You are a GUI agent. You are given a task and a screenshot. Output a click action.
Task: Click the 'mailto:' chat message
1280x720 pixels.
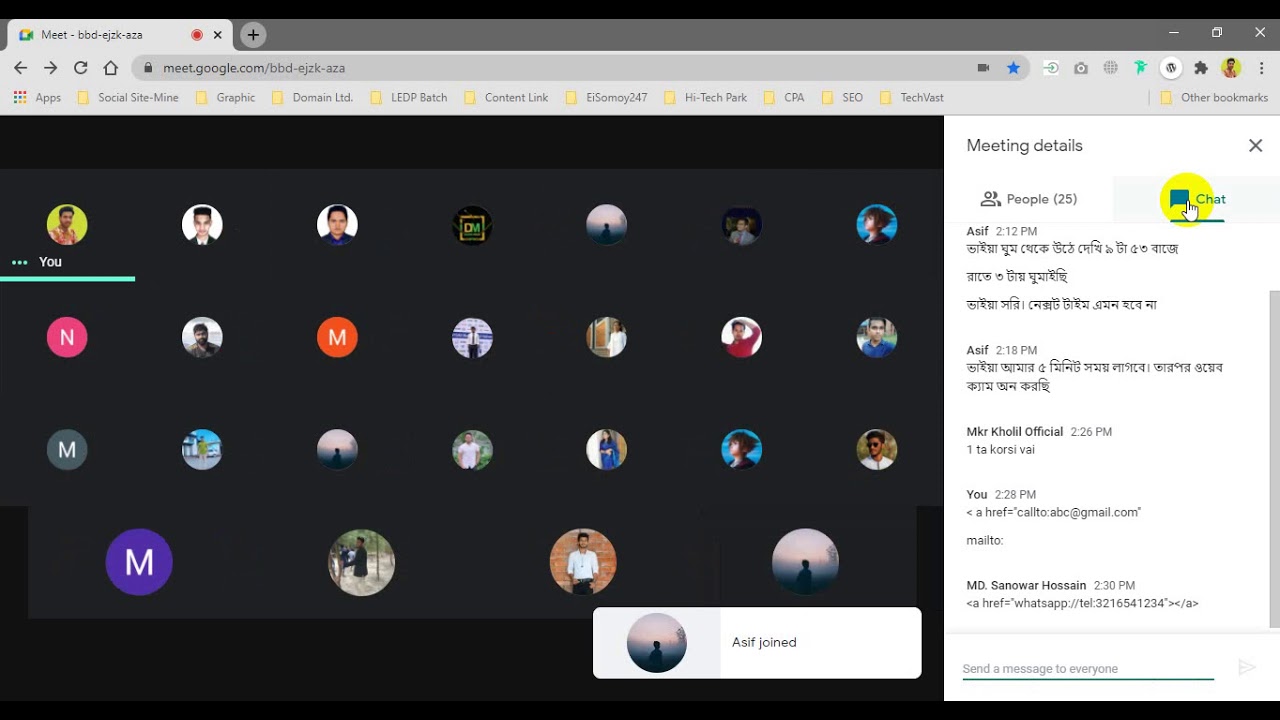984,540
